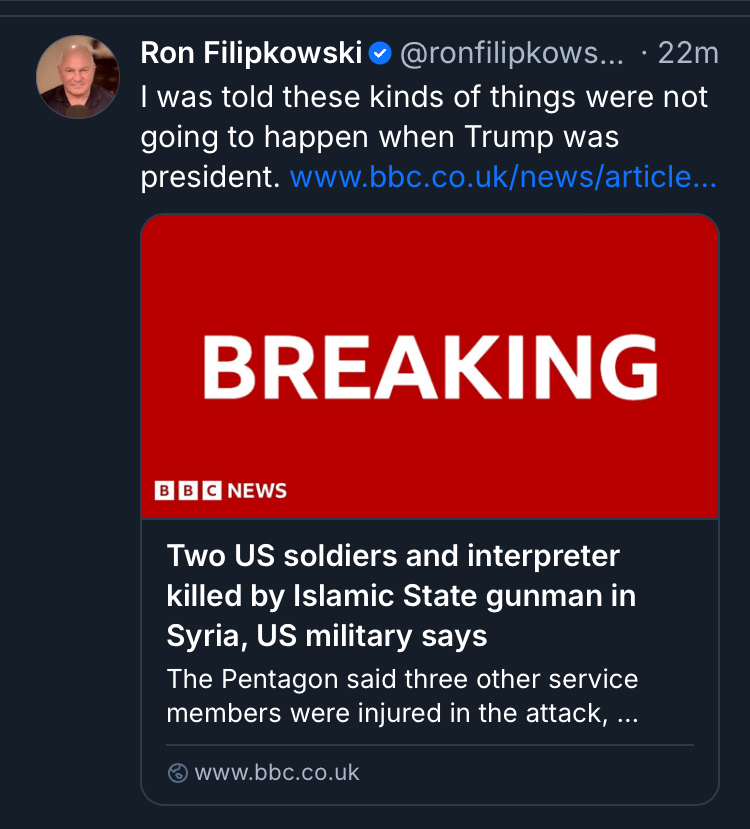The width and height of the screenshot is (750, 829).
Task: Click the blue verified badge
Action: pos(380,54)
